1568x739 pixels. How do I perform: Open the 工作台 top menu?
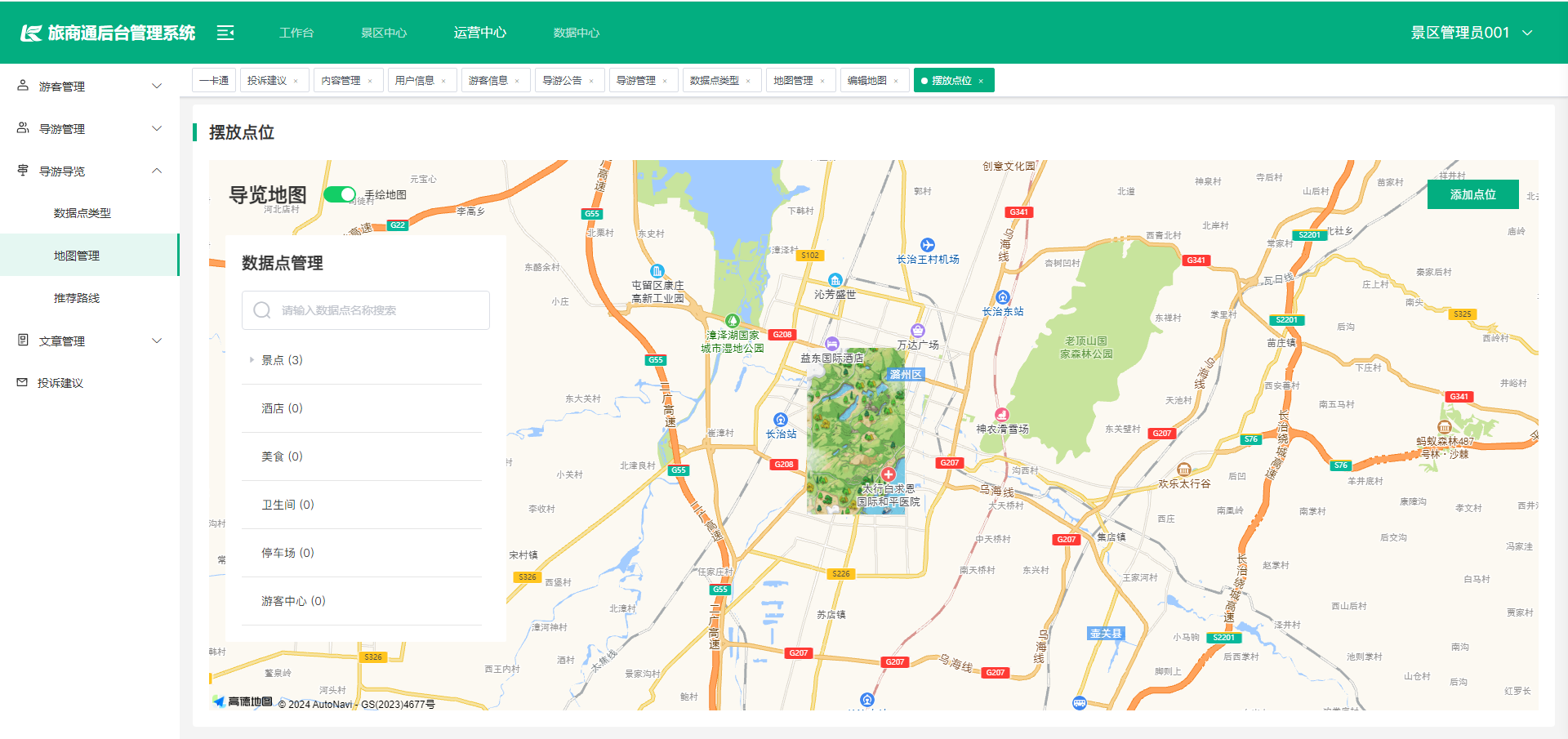tap(296, 33)
